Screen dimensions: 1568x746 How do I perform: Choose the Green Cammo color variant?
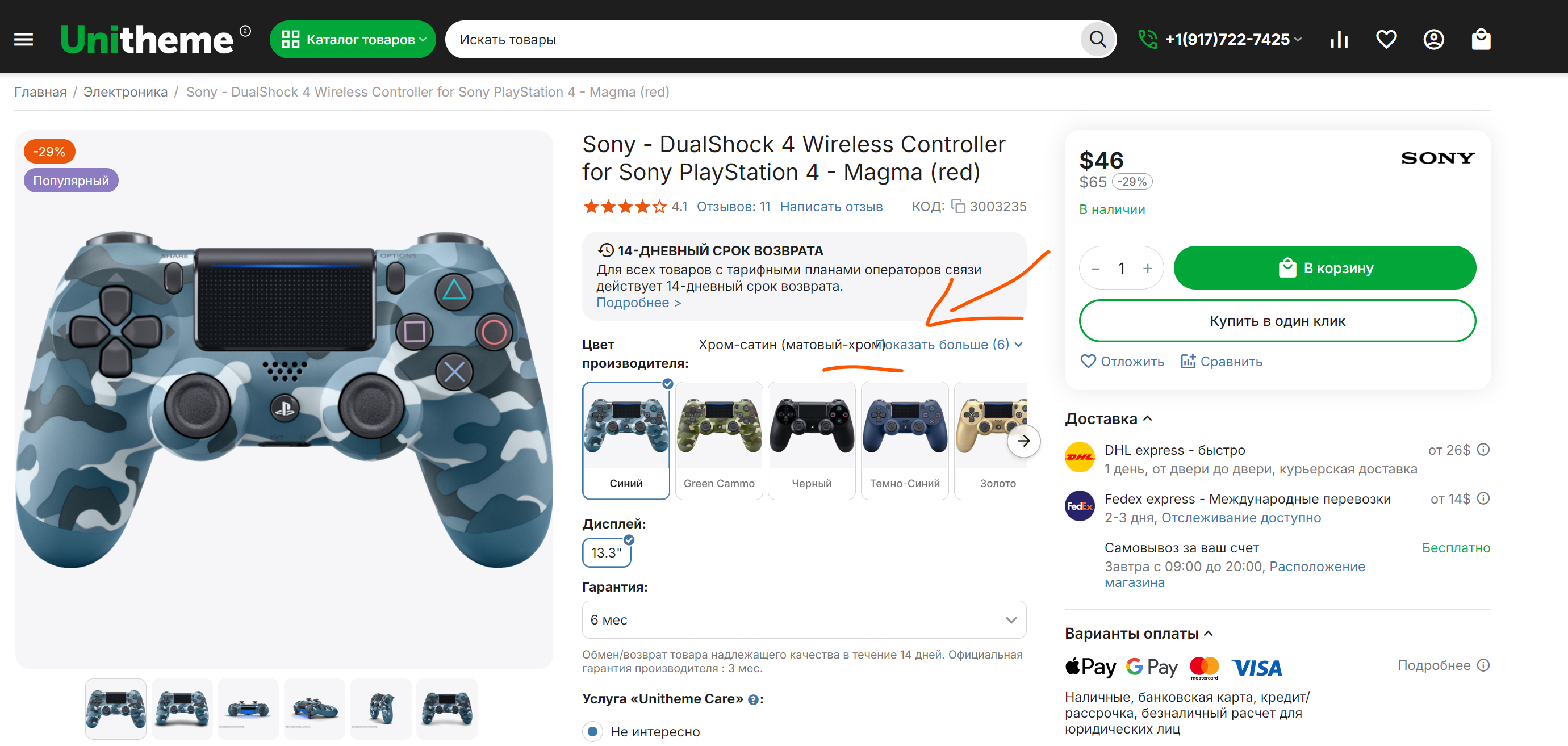coord(719,440)
